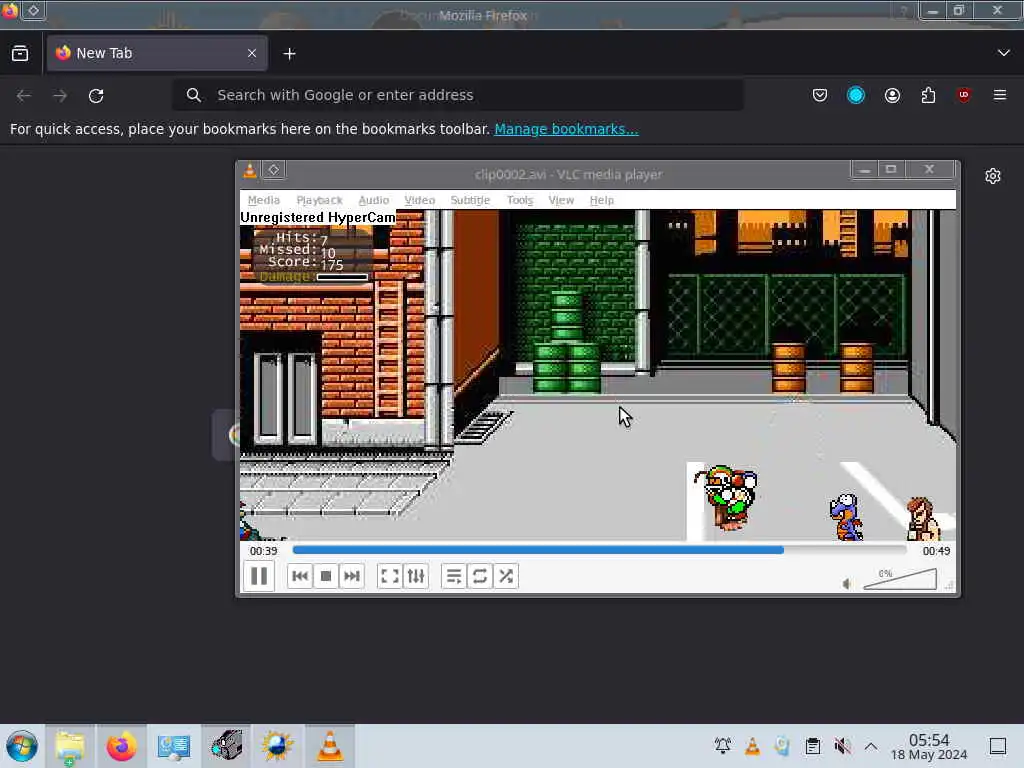Pause the VLC video playback
Image resolution: width=1024 pixels, height=768 pixels.
259,576
